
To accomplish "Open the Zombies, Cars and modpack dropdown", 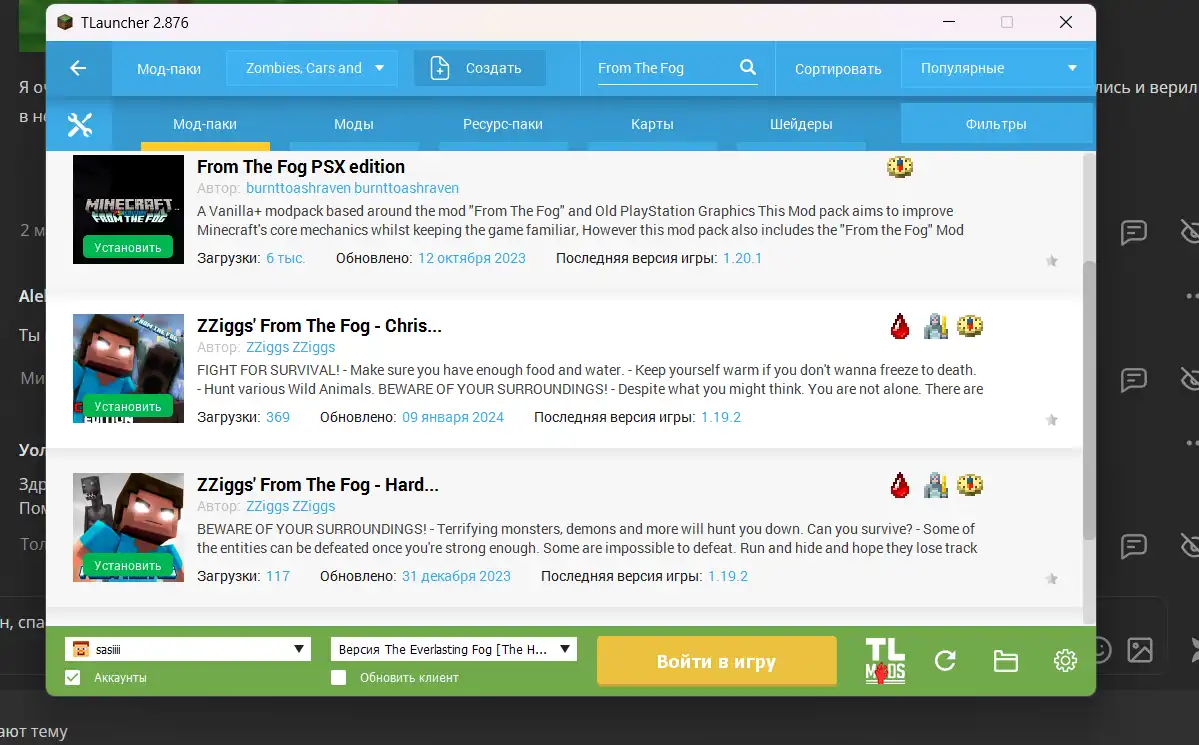I will pyautogui.click(x=312, y=68).
